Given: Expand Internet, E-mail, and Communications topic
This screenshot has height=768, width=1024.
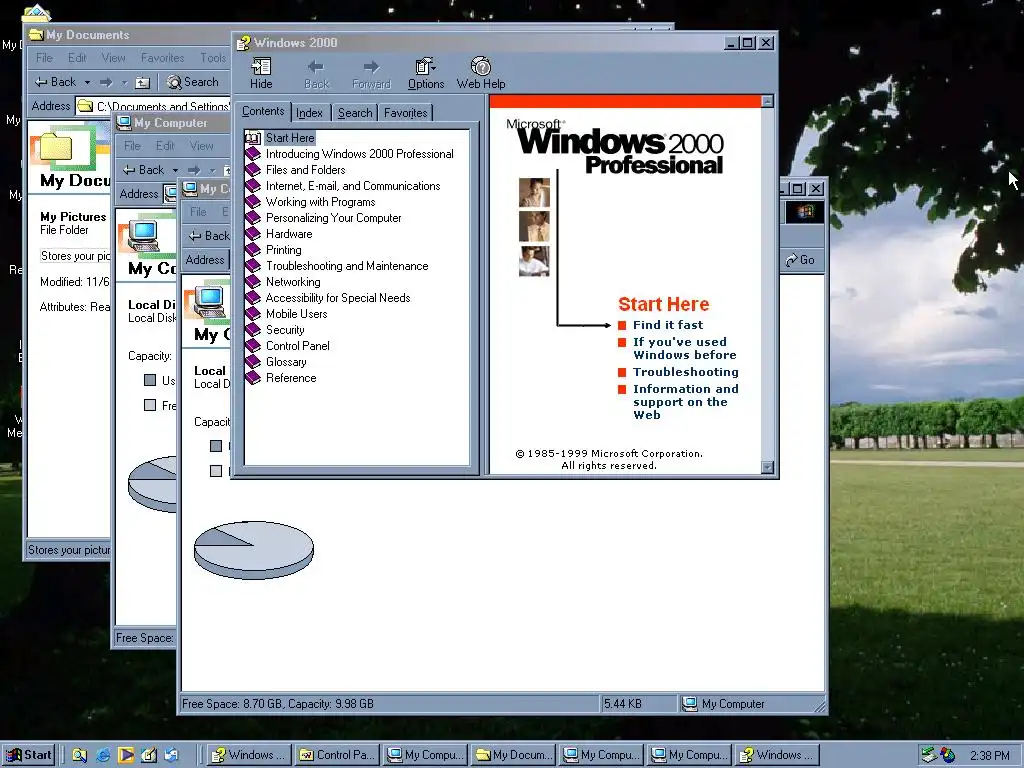Looking at the screenshot, I should pos(353,186).
